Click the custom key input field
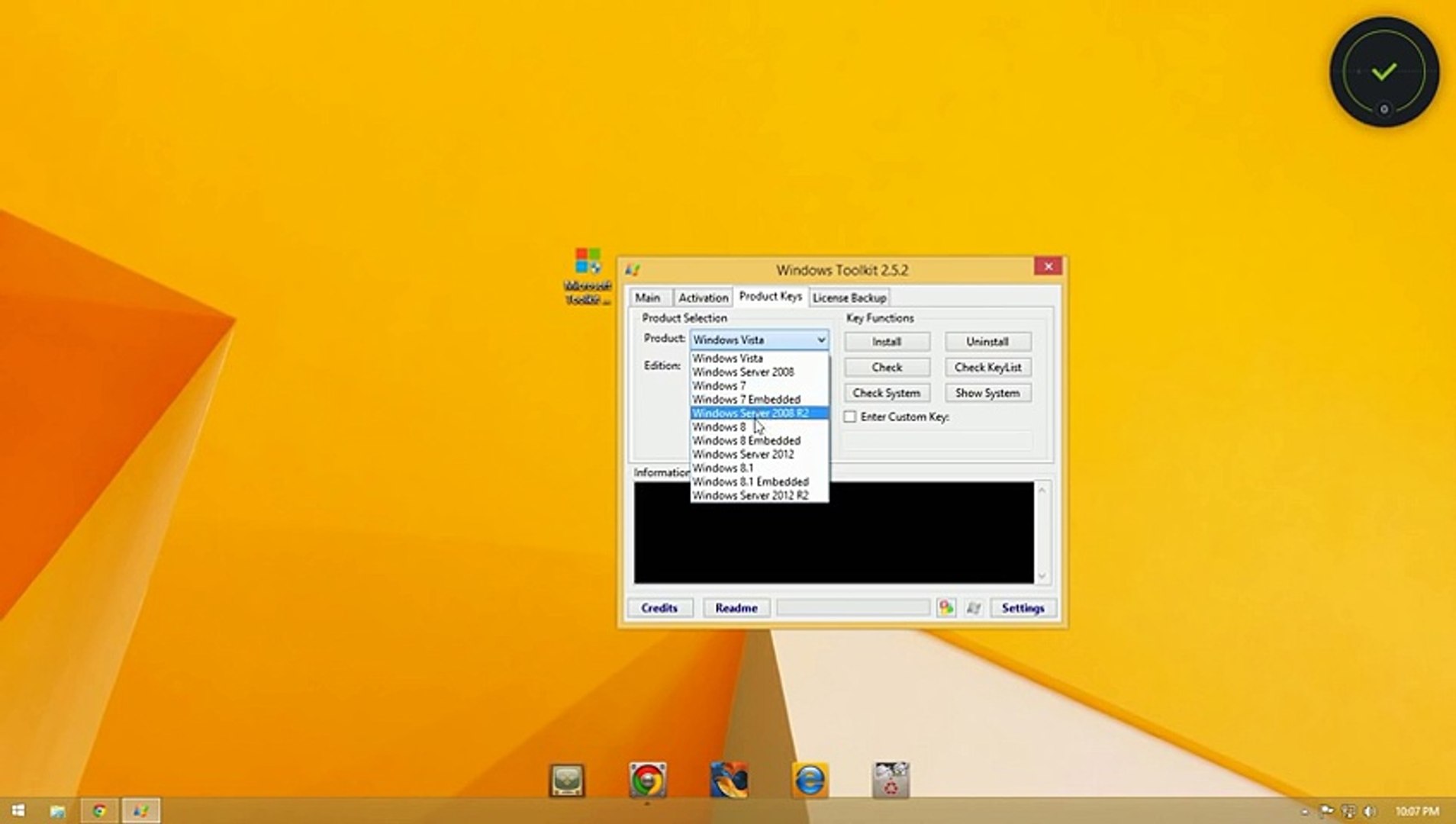This screenshot has height=824, width=1456. [x=938, y=441]
